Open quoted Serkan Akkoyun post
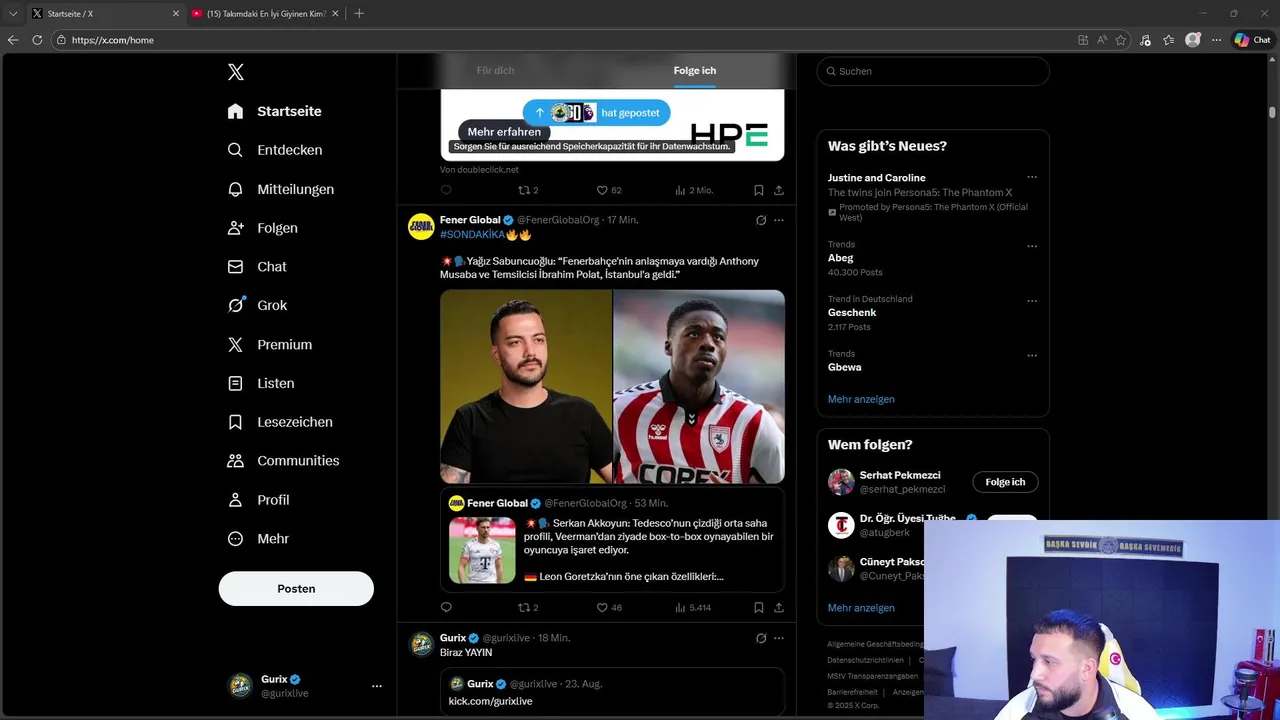The image size is (1280, 720). 612,540
